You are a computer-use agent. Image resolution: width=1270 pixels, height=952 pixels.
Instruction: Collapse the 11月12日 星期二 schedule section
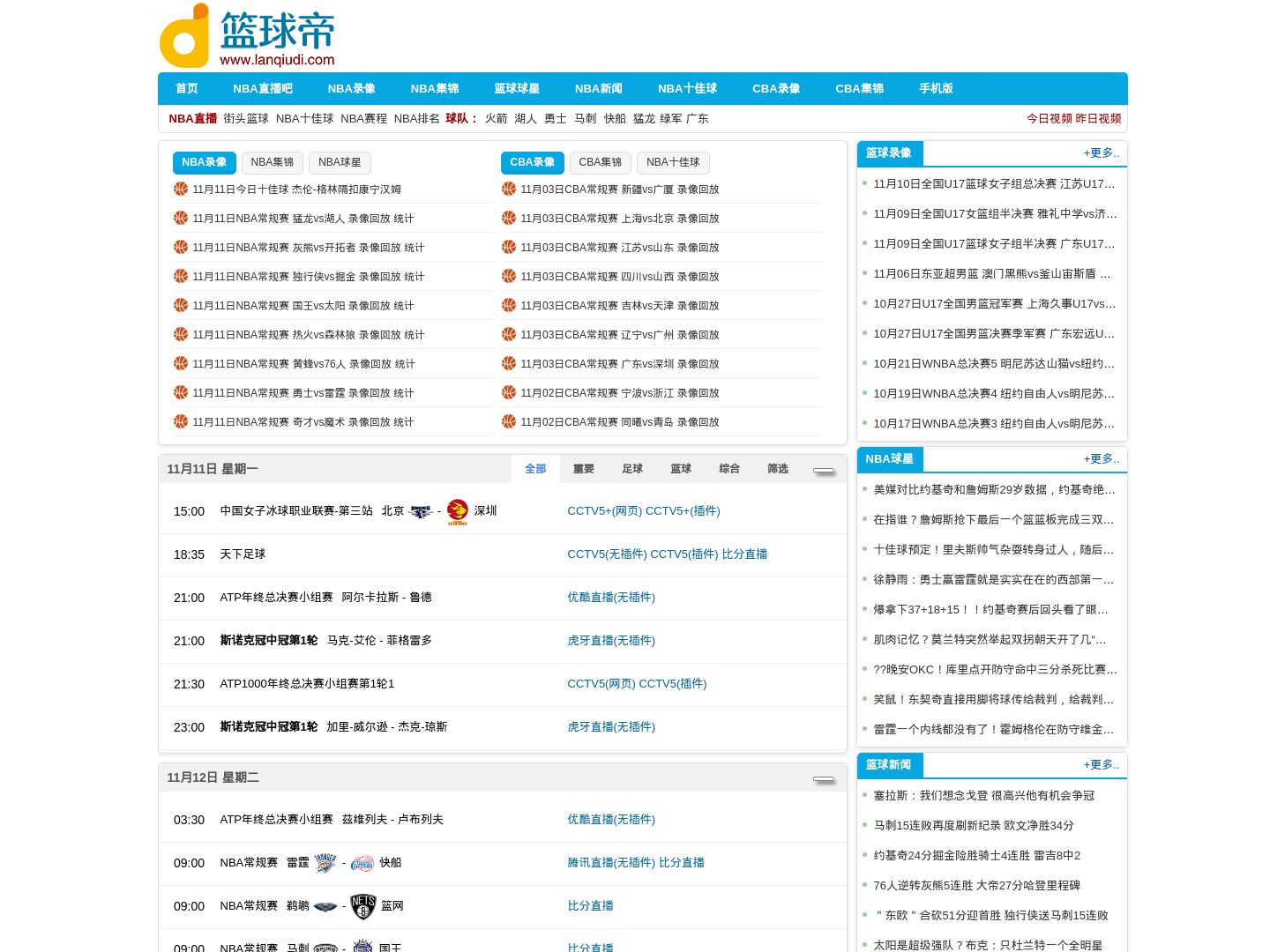pos(824,778)
